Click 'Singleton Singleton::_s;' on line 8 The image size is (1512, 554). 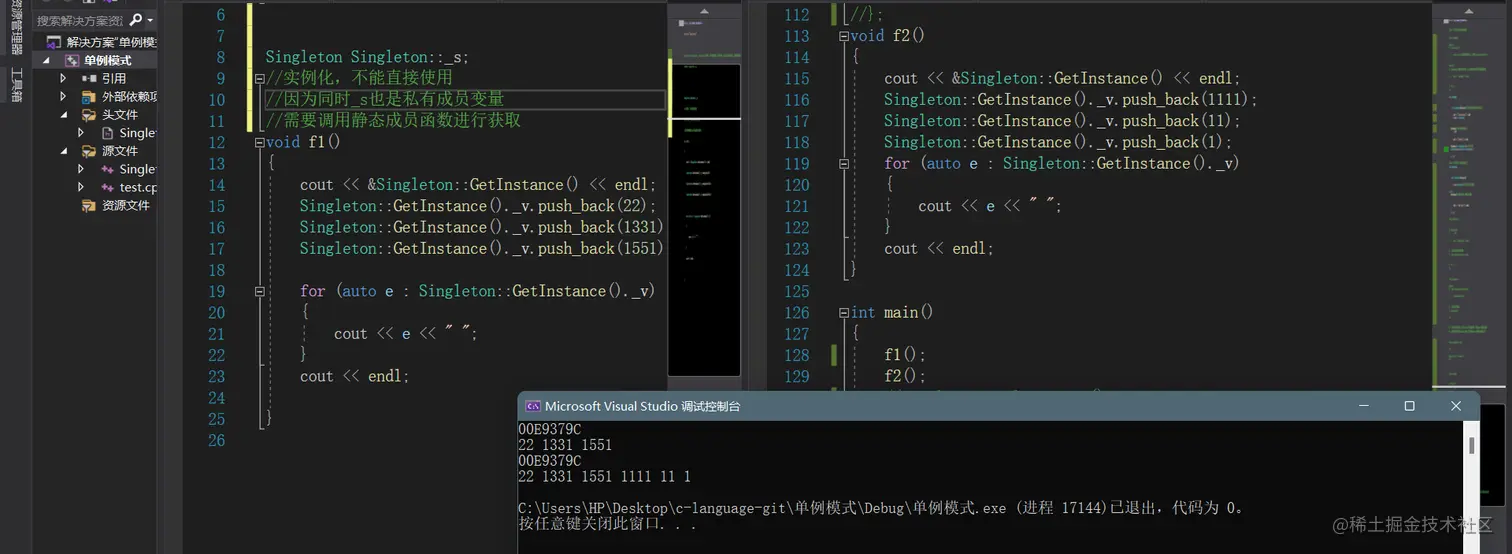coord(367,57)
